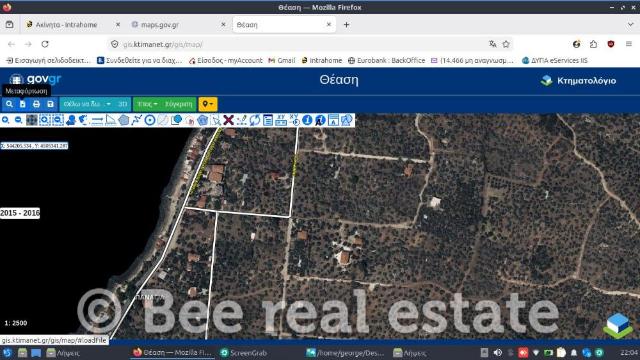Select the zoom out map tool
The height and width of the screenshot is (360, 640).
coord(18,120)
